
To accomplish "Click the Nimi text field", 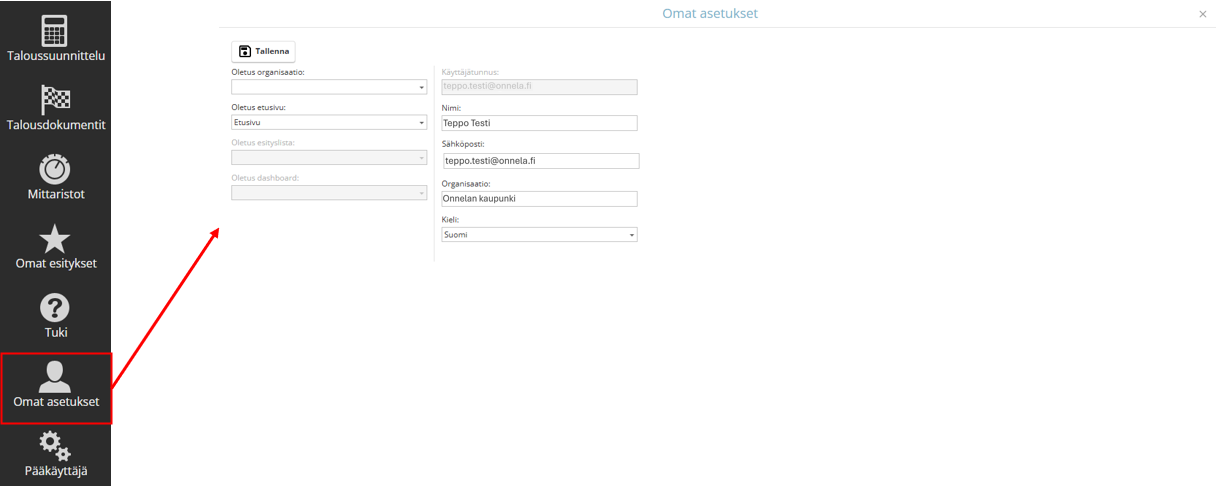I will pos(539,123).
